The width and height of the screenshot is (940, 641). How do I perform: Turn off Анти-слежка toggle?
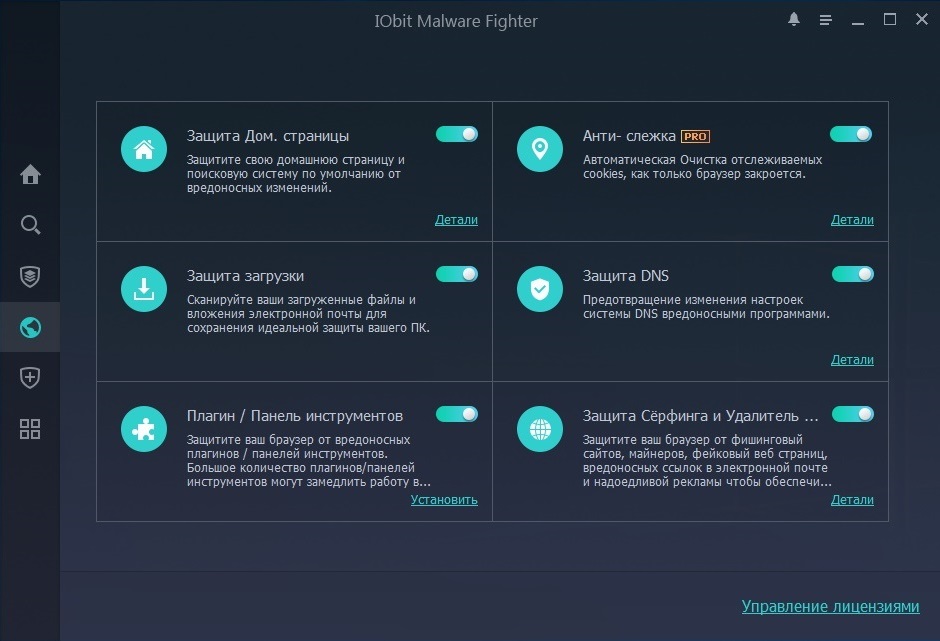851,134
